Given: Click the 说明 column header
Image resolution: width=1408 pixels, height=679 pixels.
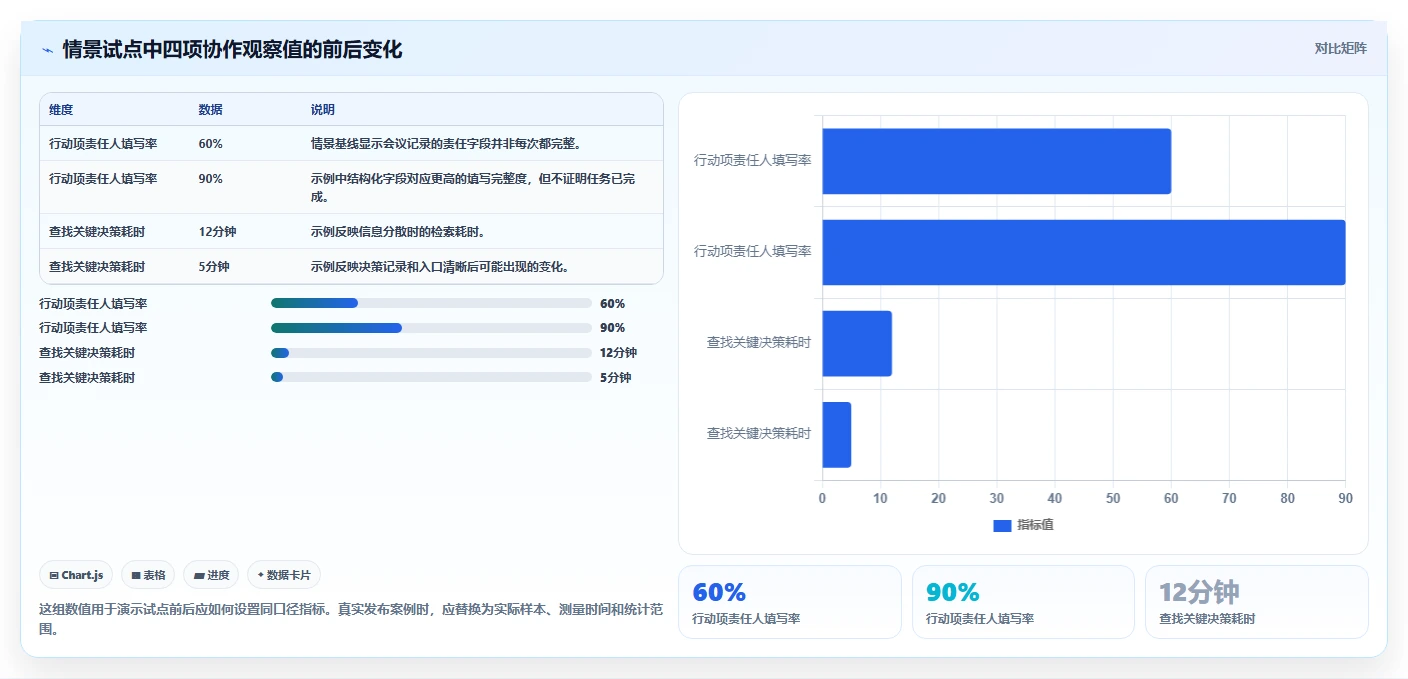Looking at the screenshot, I should point(323,110).
